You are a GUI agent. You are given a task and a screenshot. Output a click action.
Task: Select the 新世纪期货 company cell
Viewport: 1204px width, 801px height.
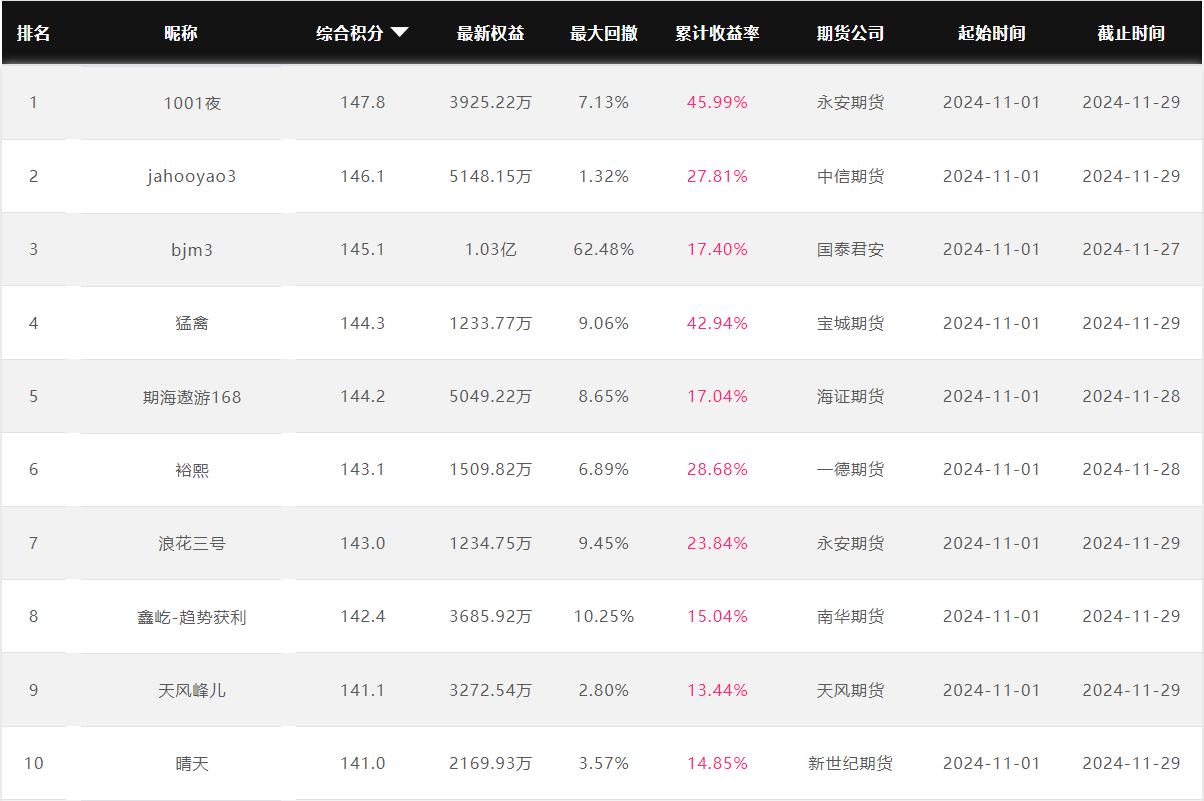851,763
